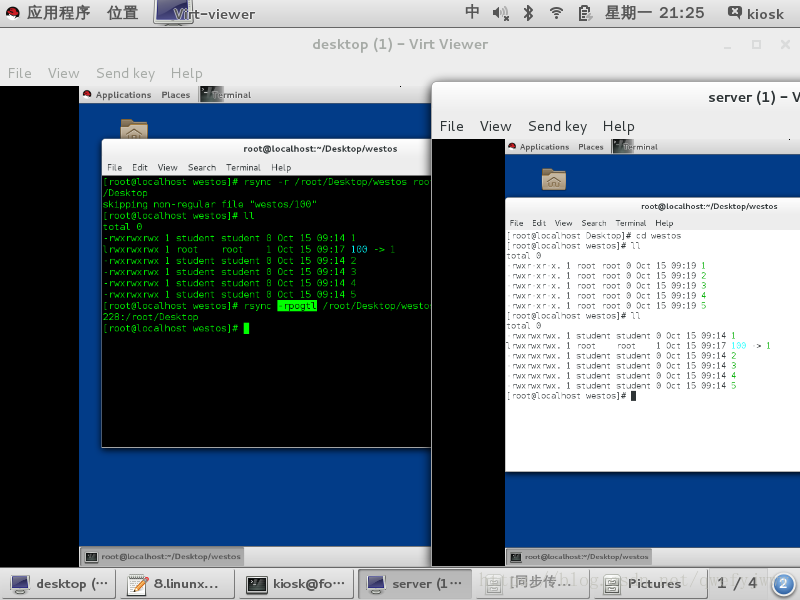Screen dimensions: 800x600
Task: Open Applications menu in desktop guest
Action: point(117,95)
